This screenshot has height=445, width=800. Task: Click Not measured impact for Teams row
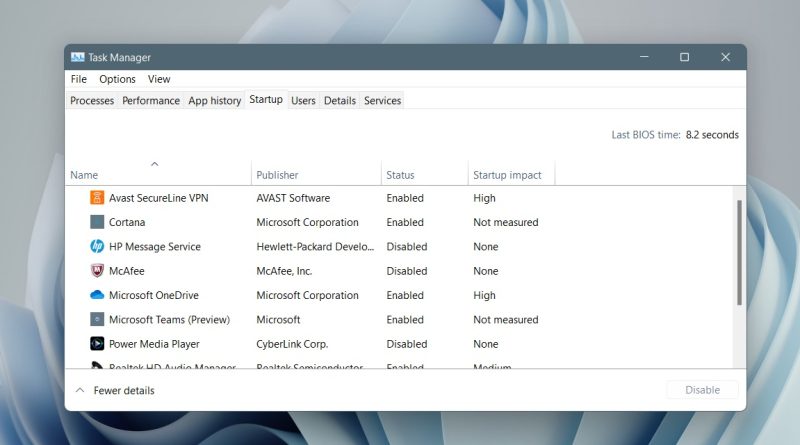pos(506,320)
